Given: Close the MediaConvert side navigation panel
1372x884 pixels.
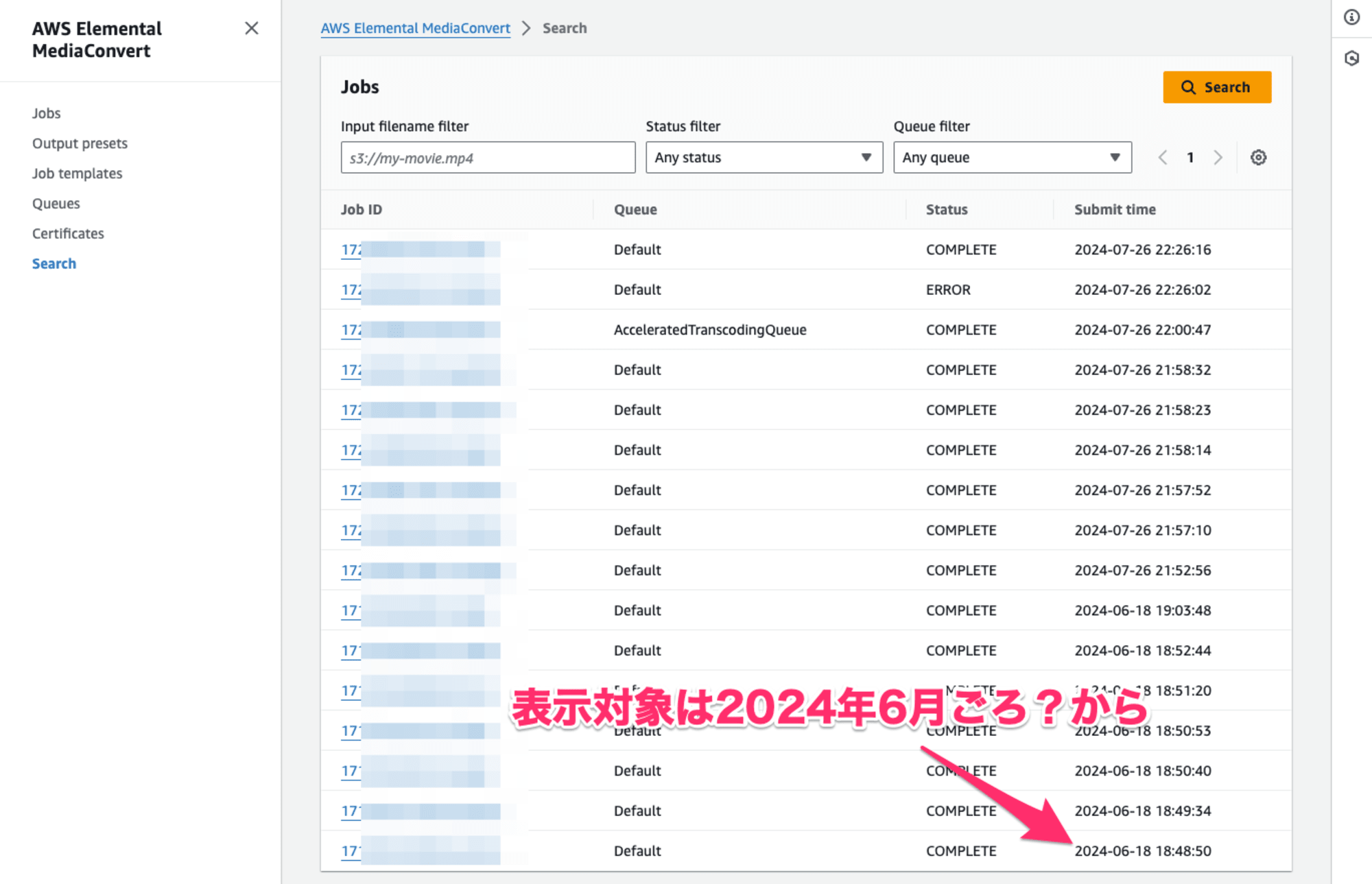Looking at the screenshot, I should click(x=252, y=28).
